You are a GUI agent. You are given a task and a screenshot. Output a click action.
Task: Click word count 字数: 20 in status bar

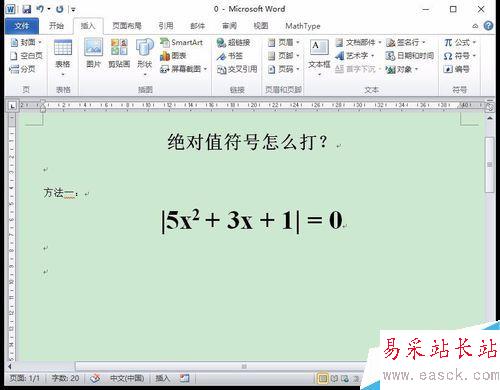click(65, 378)
